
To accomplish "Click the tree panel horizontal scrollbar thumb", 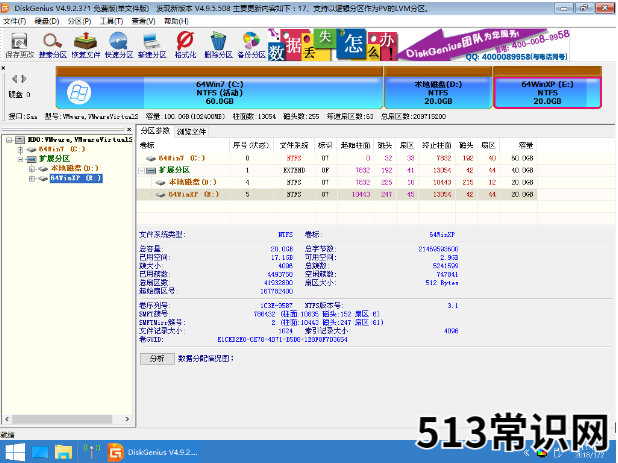I will pos(61,419).
